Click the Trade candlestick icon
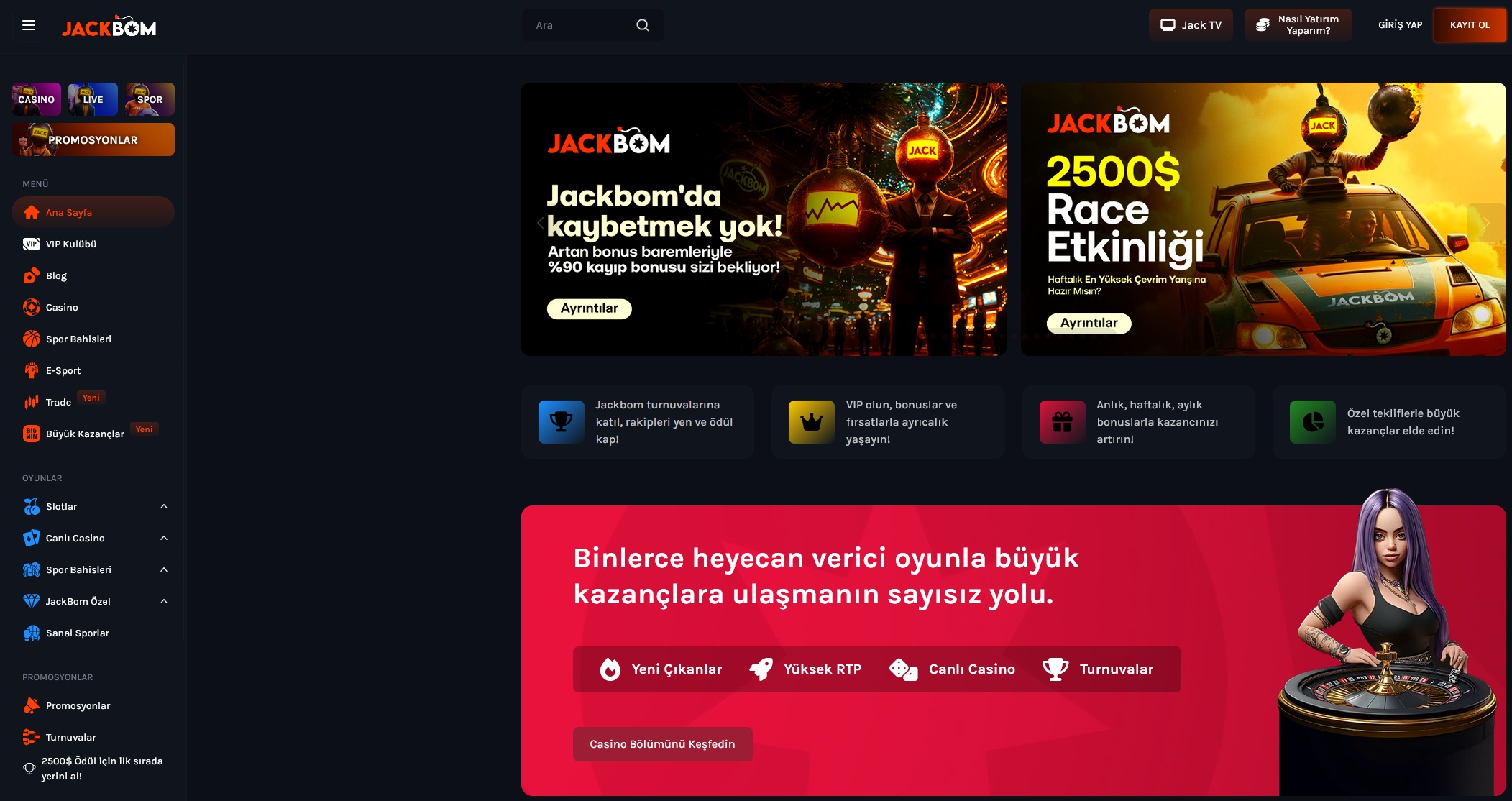The width and height of the screenshot is (1512, 801). pyautogui.click(x=31, y=402)
